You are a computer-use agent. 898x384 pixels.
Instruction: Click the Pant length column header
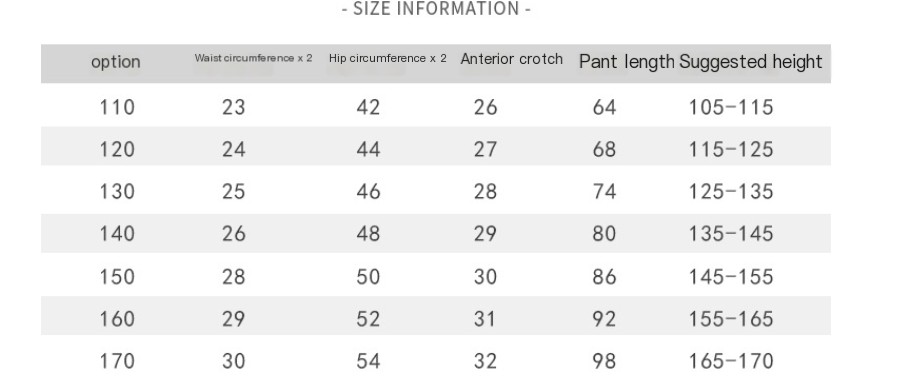click(627, 61)
